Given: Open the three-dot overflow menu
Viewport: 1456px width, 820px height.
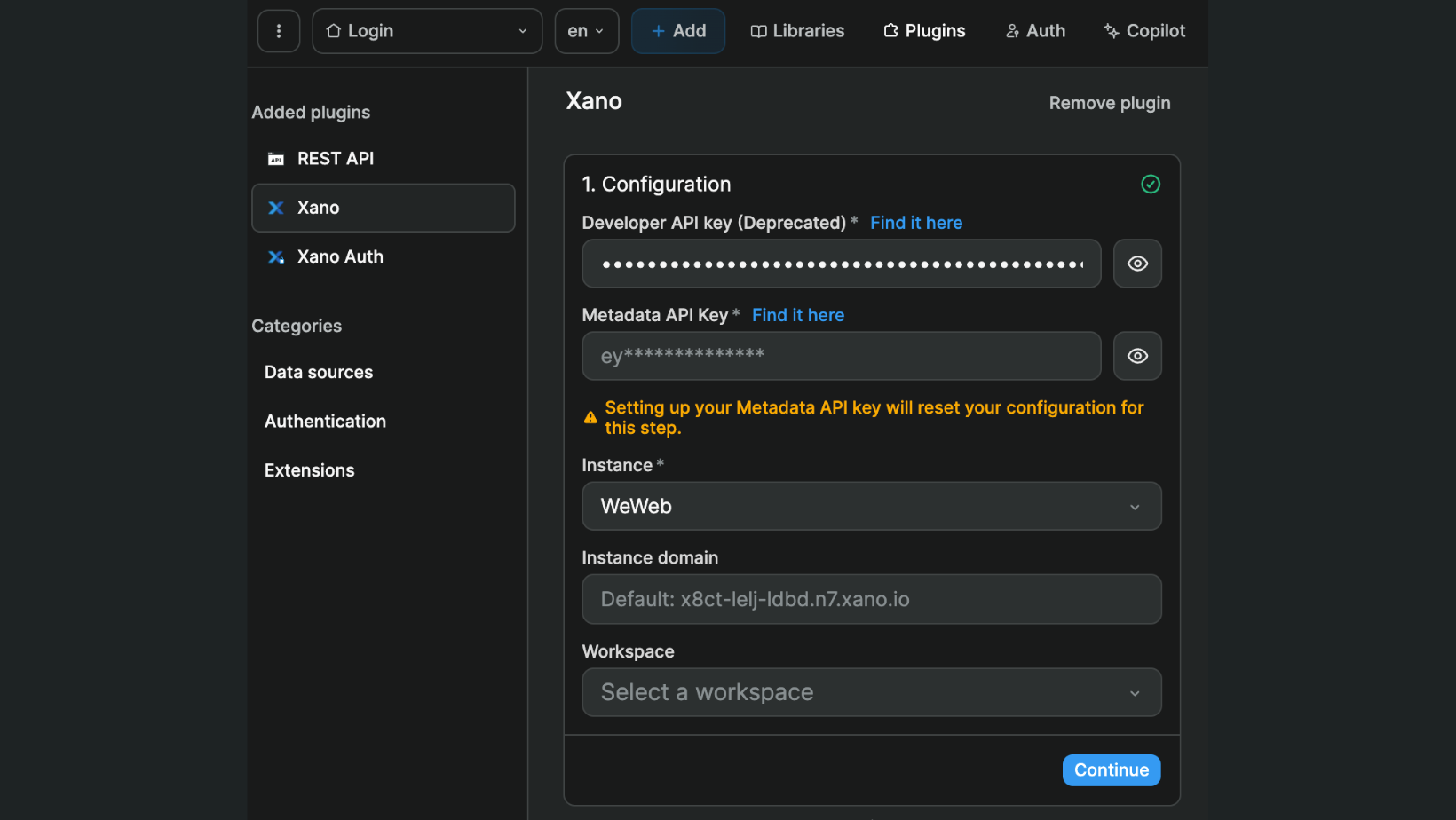Looking at the screenshot, I should click(x=278, y=30).
